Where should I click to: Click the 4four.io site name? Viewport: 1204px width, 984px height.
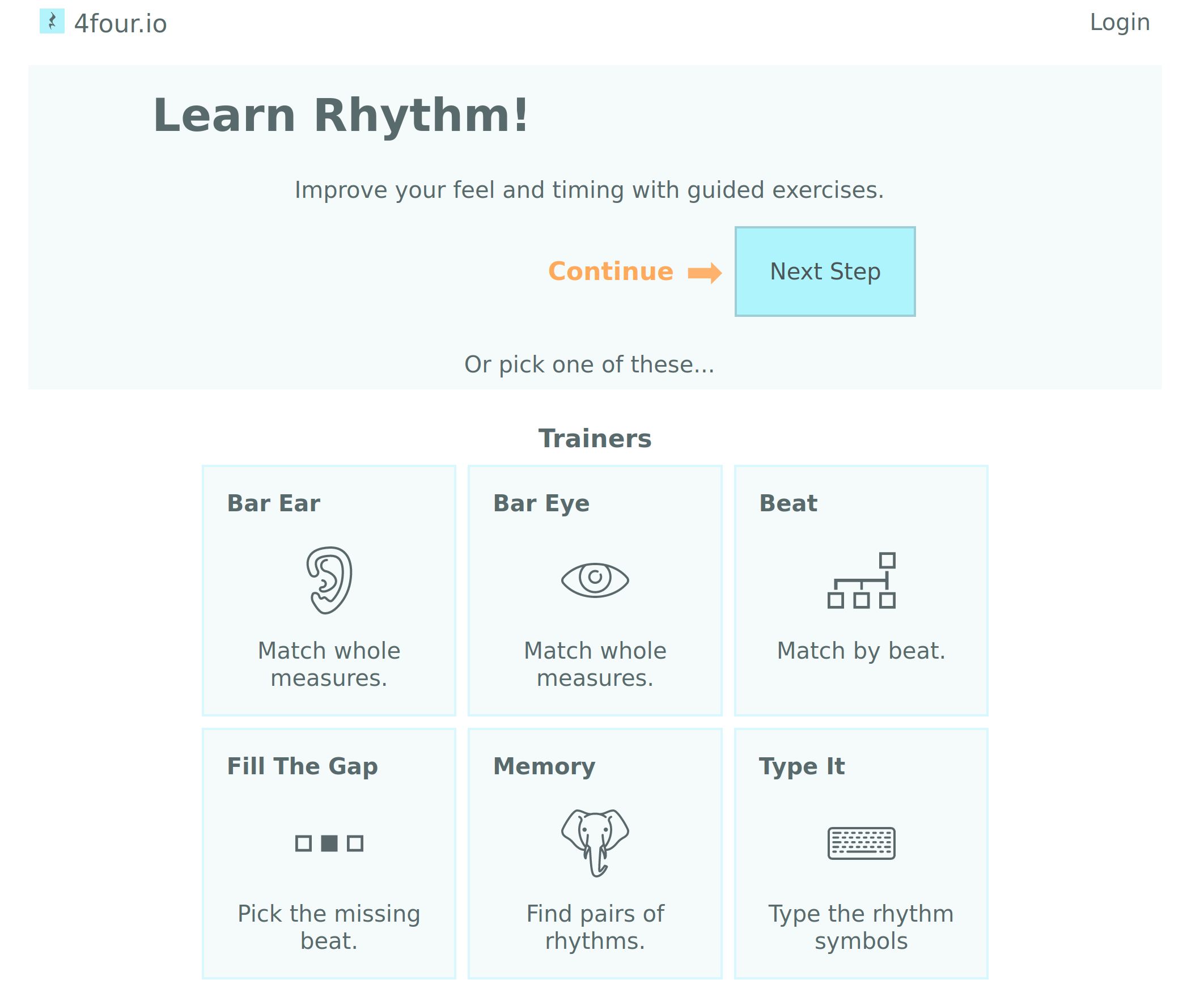click(x=121, y=23)
